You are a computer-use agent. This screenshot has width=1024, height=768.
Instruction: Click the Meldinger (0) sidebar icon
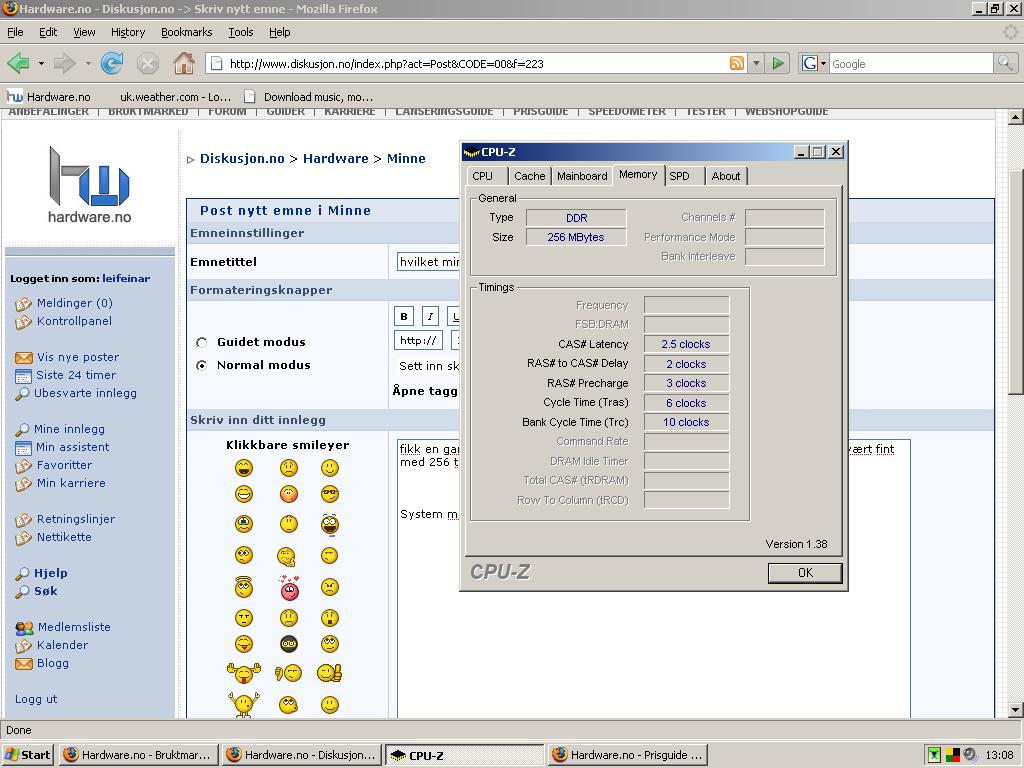24,304
